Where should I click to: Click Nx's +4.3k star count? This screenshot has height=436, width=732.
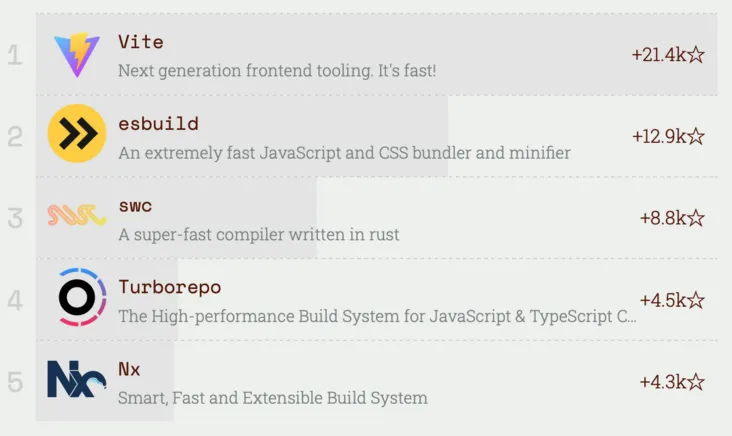coord(672,381)
